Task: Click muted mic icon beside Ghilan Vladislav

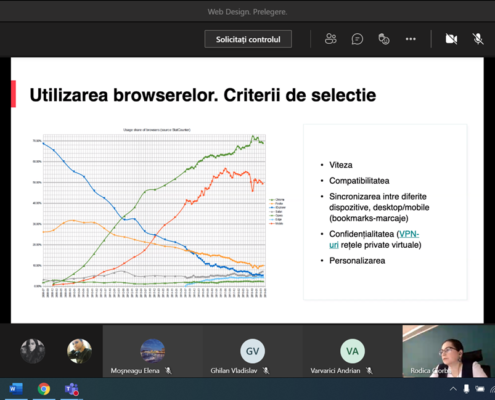Action: pyautogui.click(x=266, y=371)
